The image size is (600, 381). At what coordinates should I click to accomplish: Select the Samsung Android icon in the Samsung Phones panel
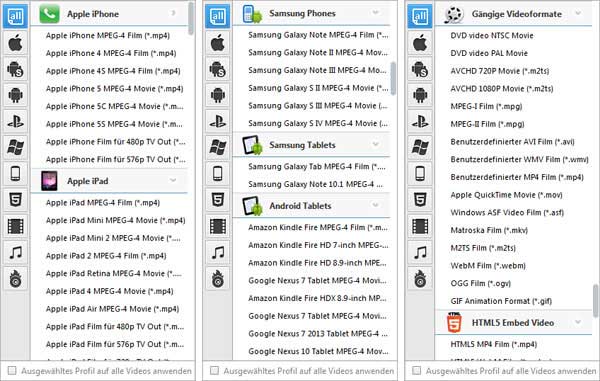[x=218, y=69]
